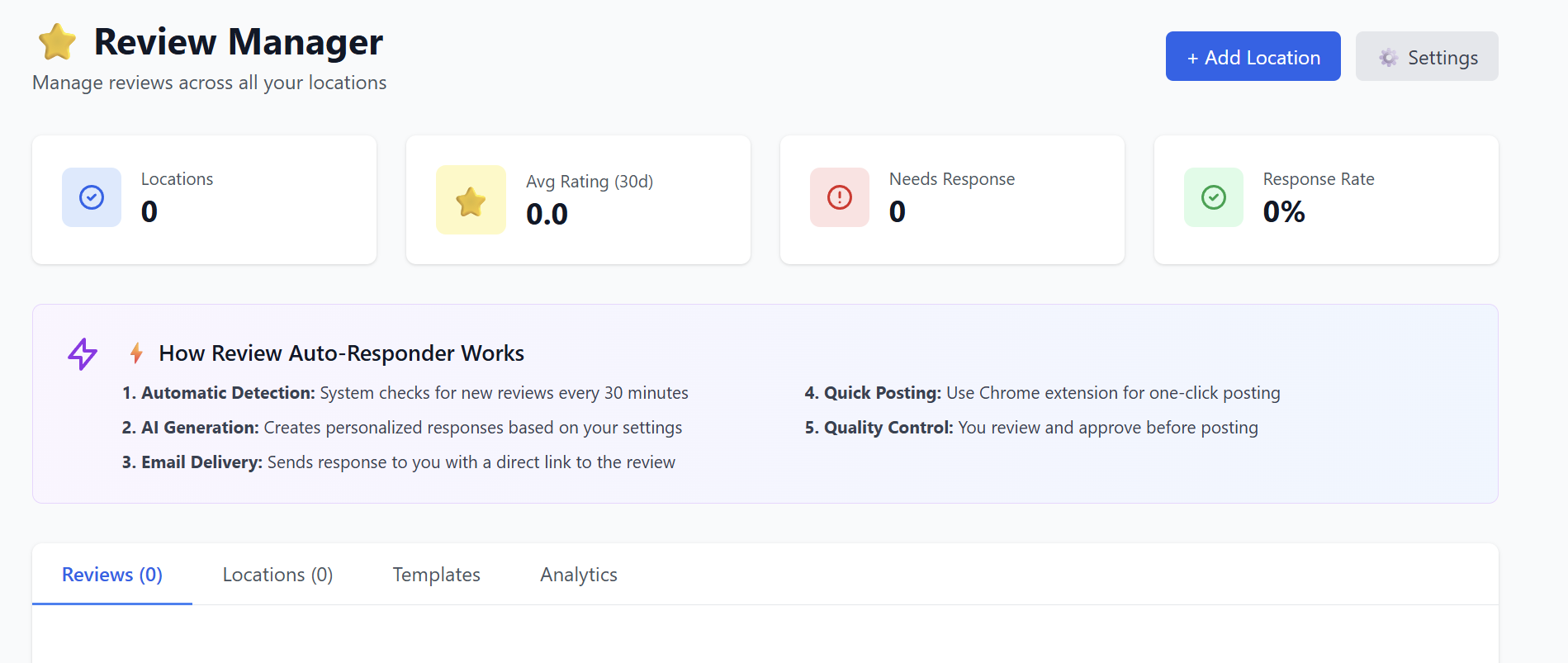Viewport: 1568px width, 663px height.
Task: Click the Response Rate 0% value
Action: click(x=1283, y=212)
